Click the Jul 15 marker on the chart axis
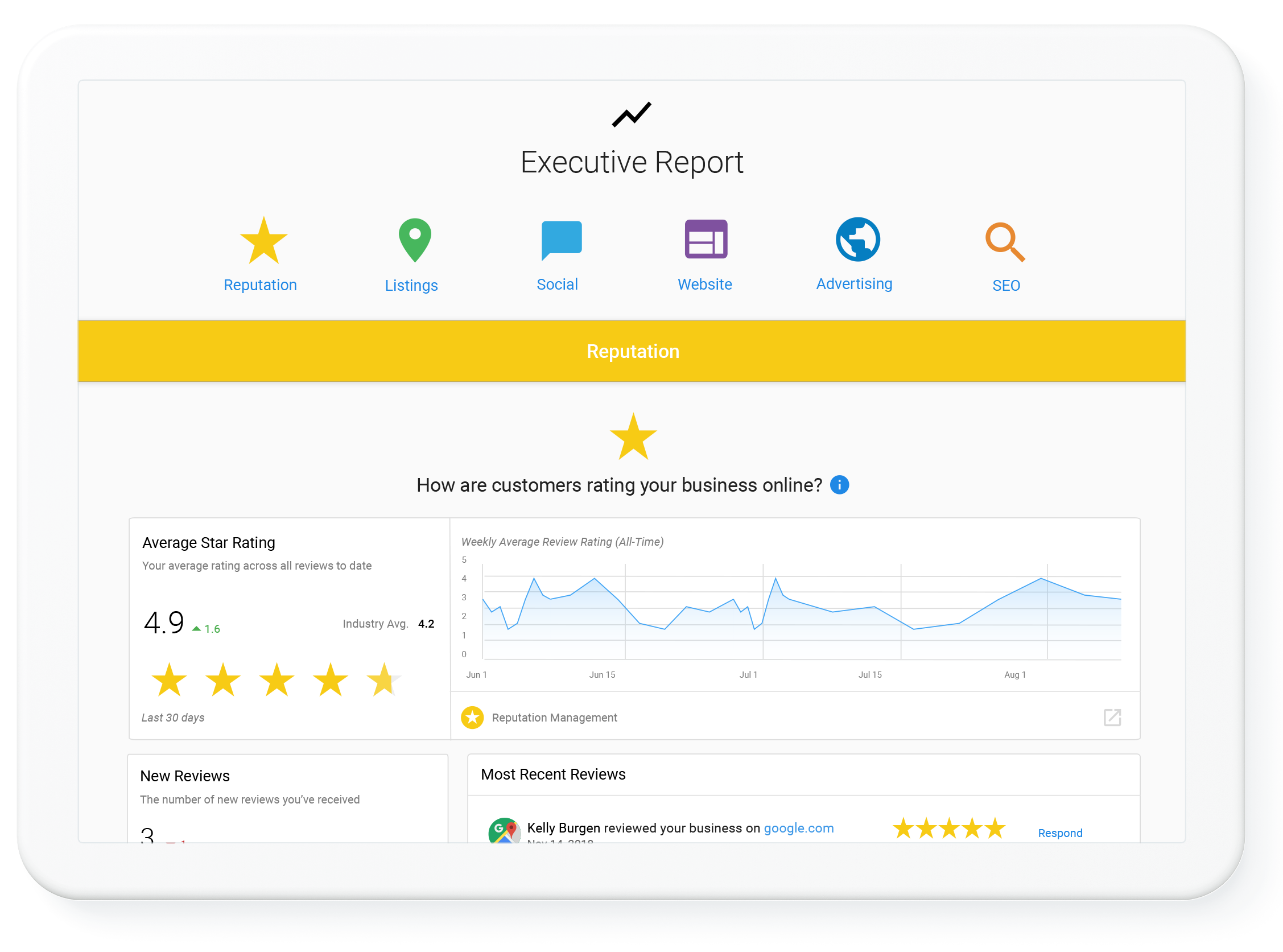This screenshot has height=952, width=1283. point(870,674)
